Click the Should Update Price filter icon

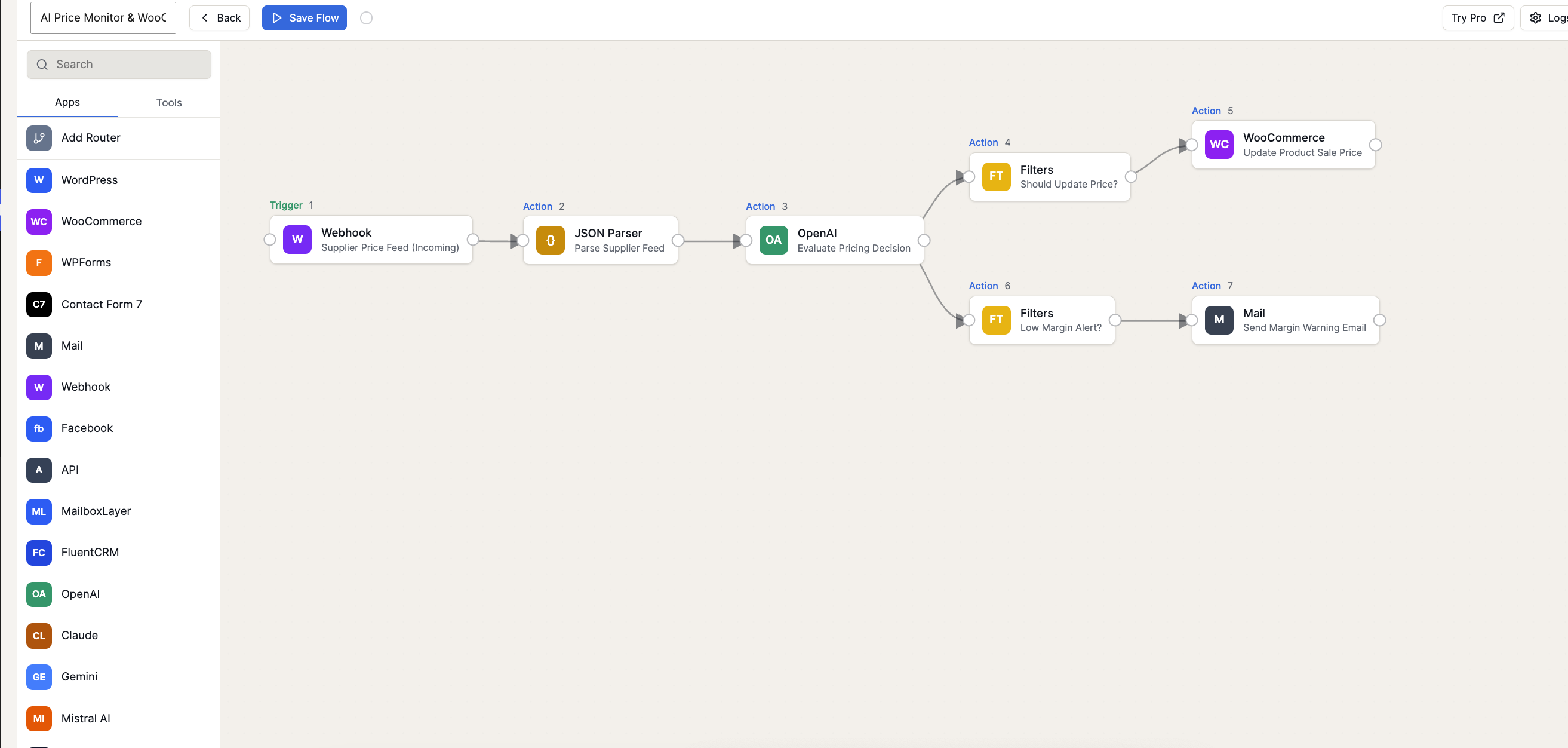(997, 177)
